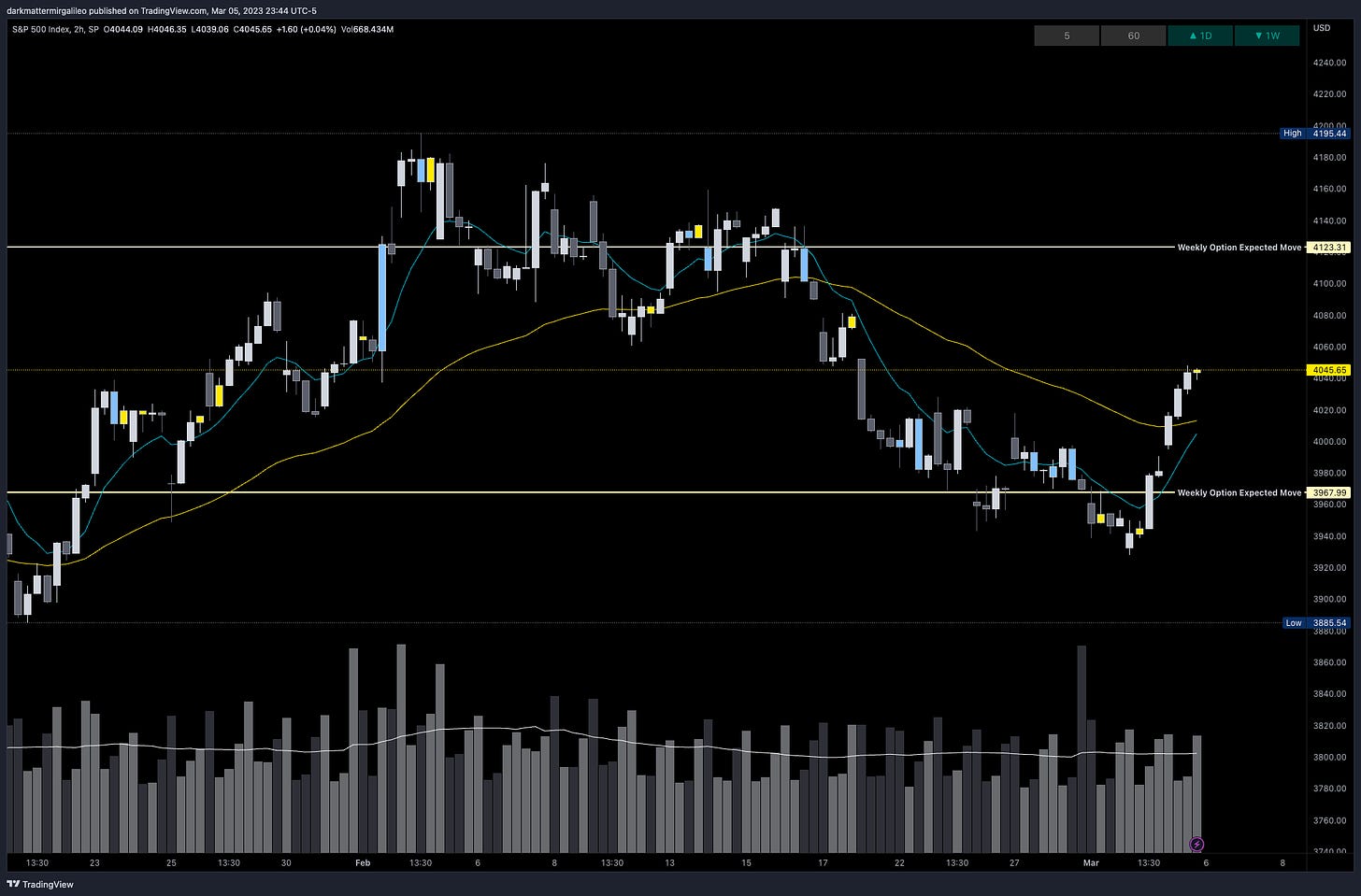This screenshot has width=1361, height=896.
Task: Click the 4195.44 high price tag
Action: pos(1329,134)
